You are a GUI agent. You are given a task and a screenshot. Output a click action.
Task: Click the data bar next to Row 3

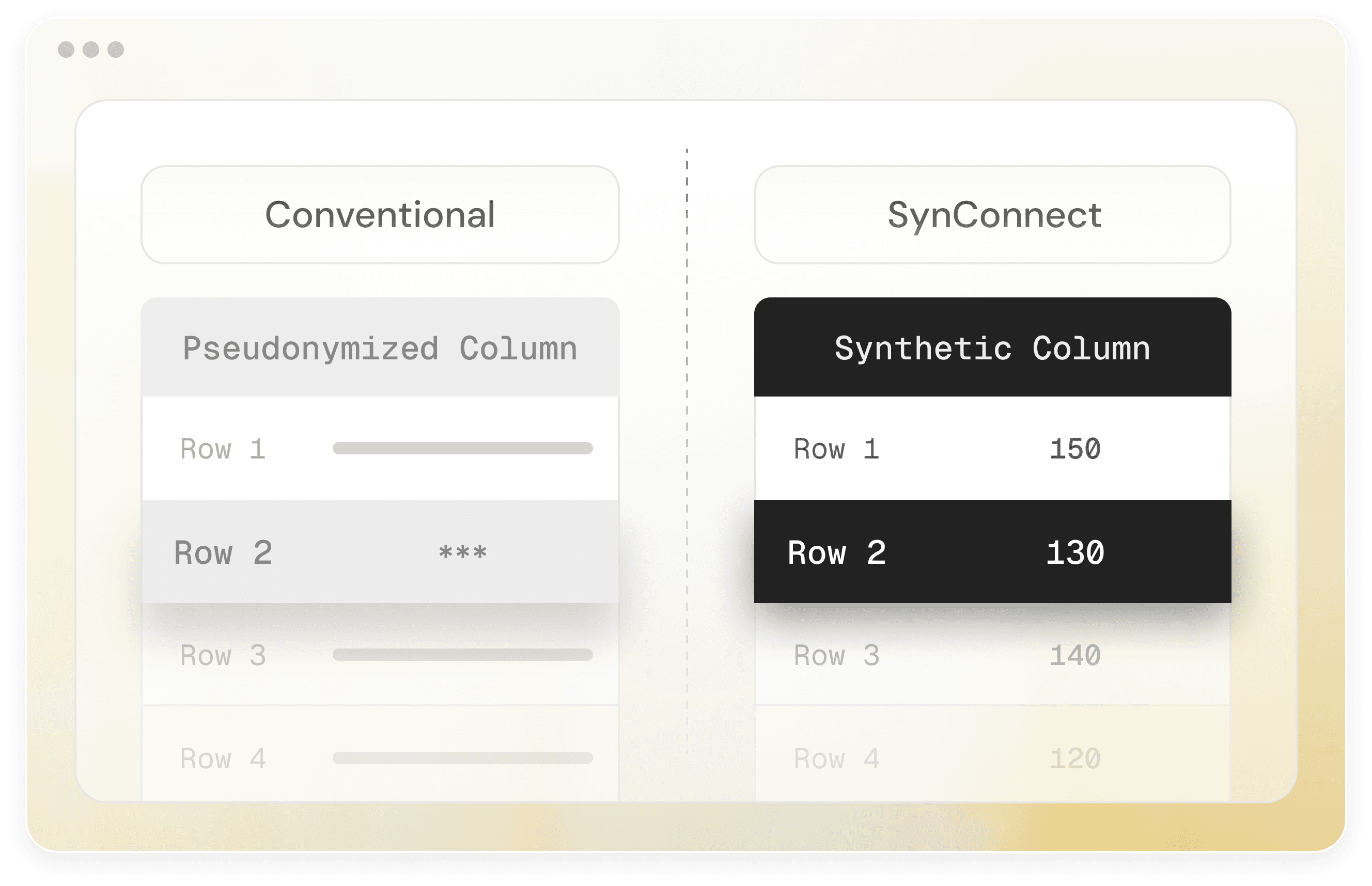(x=463, y=655)
